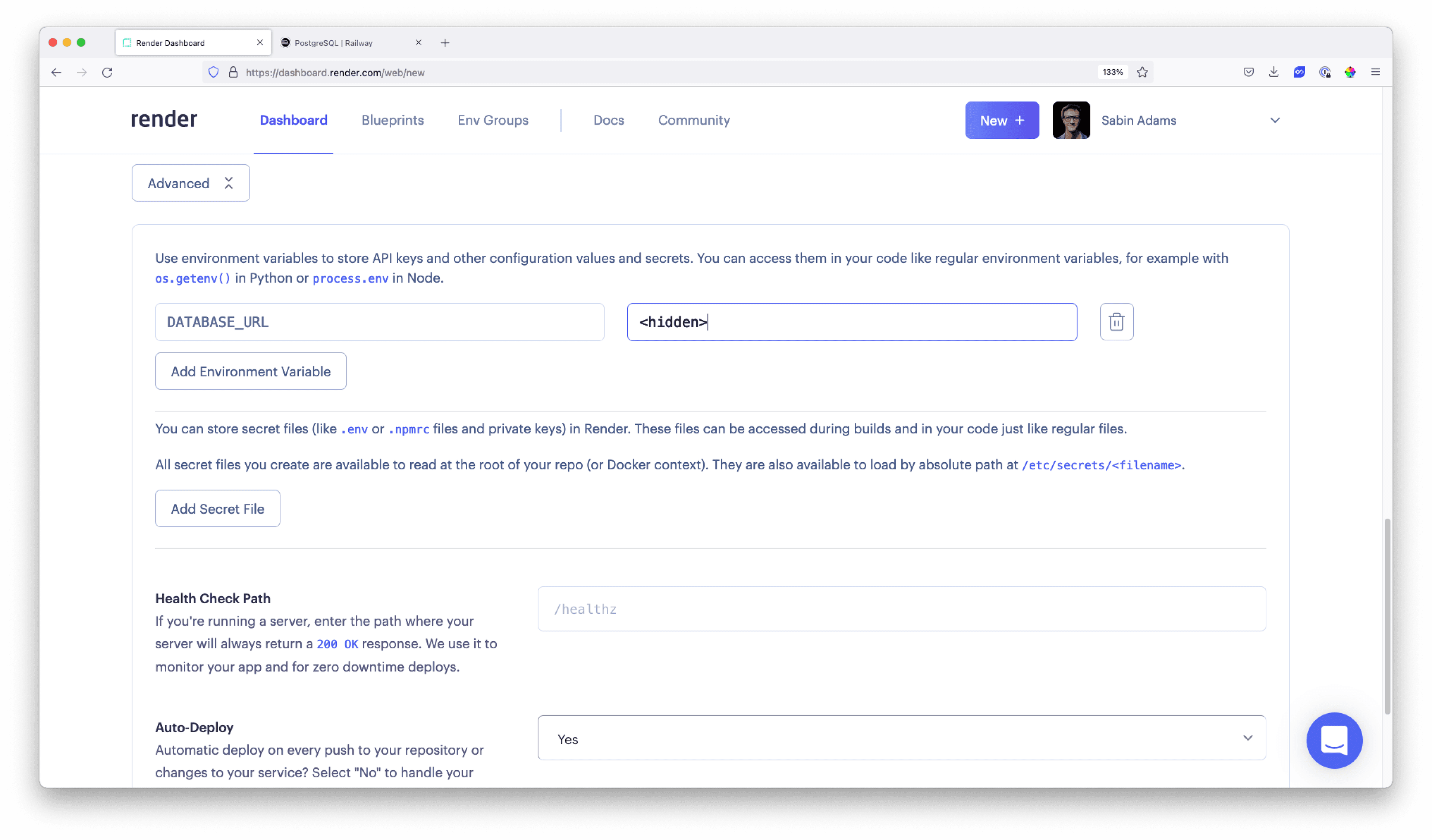Open the Blueprints navigation item
Image resolution: width=1432 pixels, height=840 pixels.
392,120
